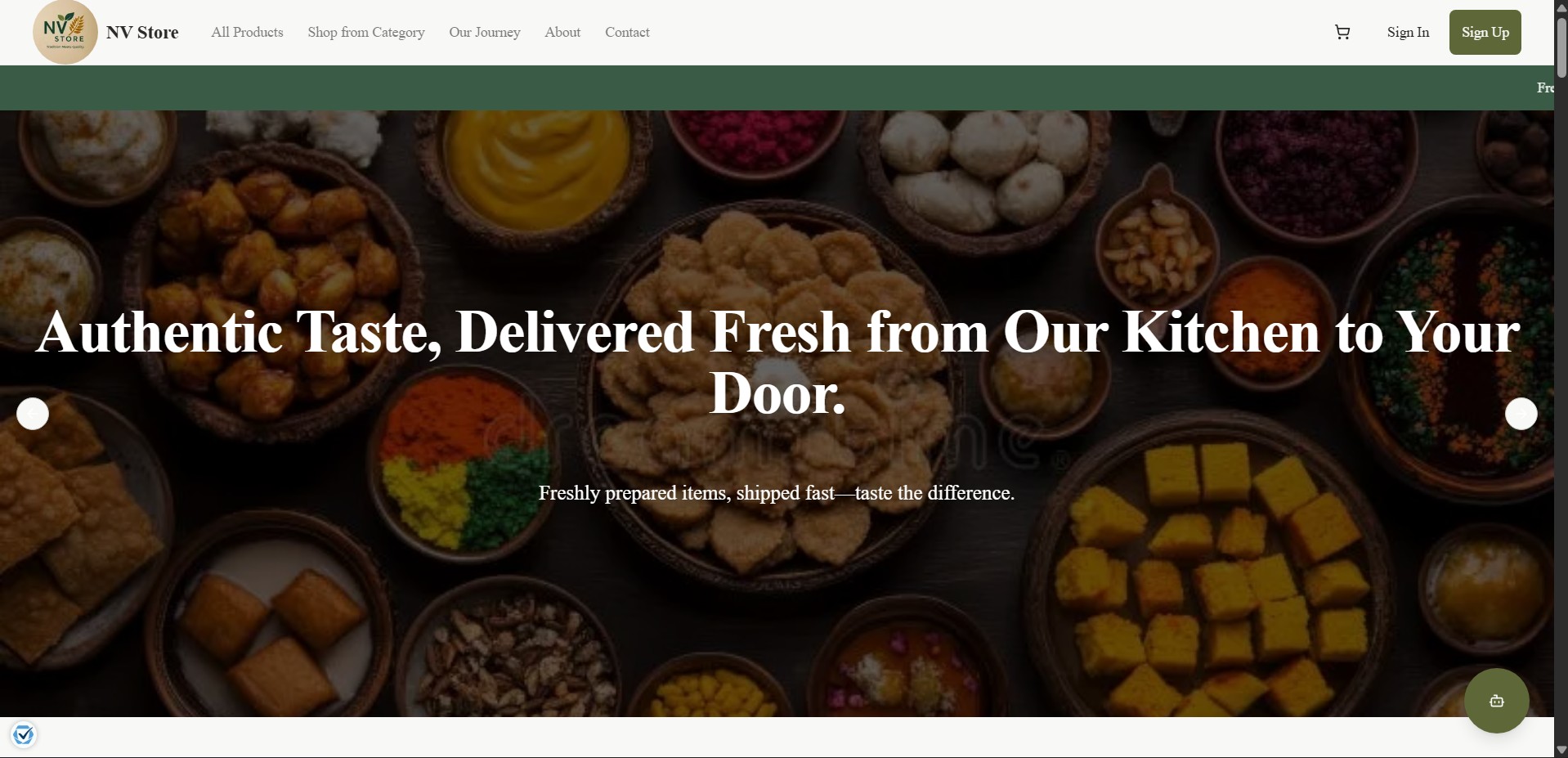Image resolution: width=1568 pixels, height=758 pixels.
Task: Expand Shop from Category menu
Action: (366, 33)
